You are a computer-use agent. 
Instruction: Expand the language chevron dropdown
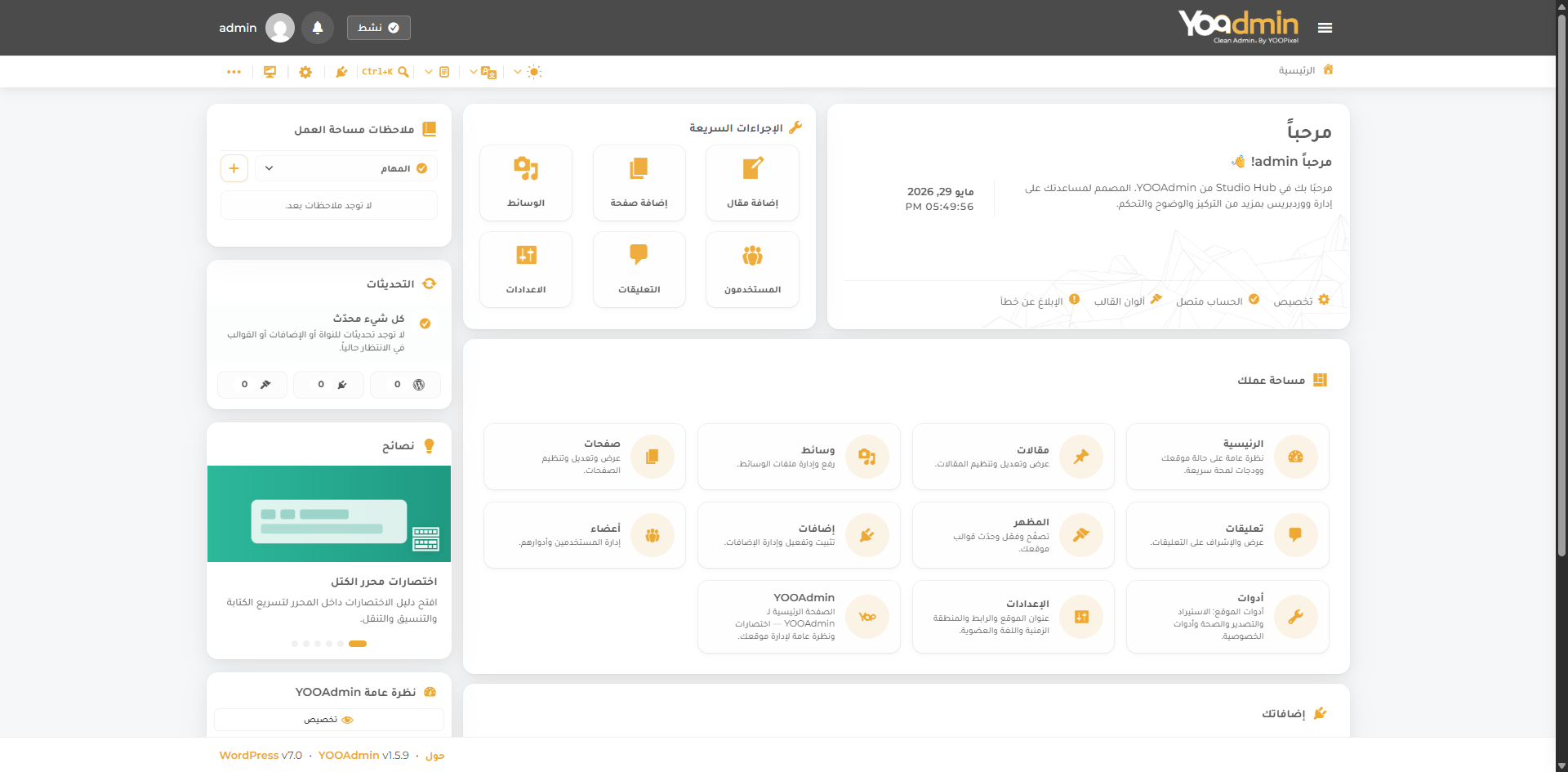click(x=473, y=72)
